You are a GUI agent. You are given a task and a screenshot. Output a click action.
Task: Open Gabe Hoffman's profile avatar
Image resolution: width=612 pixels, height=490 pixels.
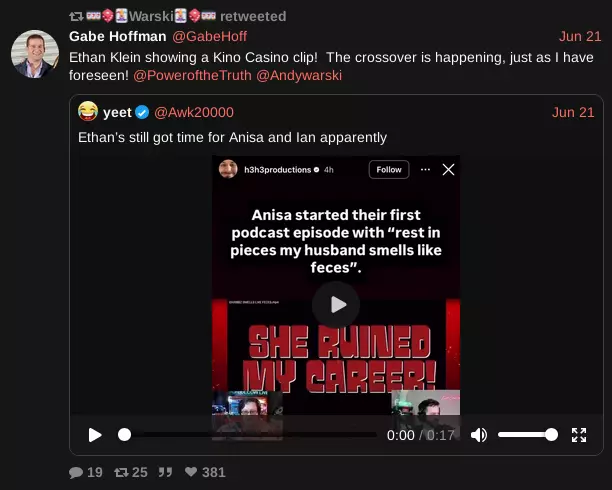click(x=35, y=54)
